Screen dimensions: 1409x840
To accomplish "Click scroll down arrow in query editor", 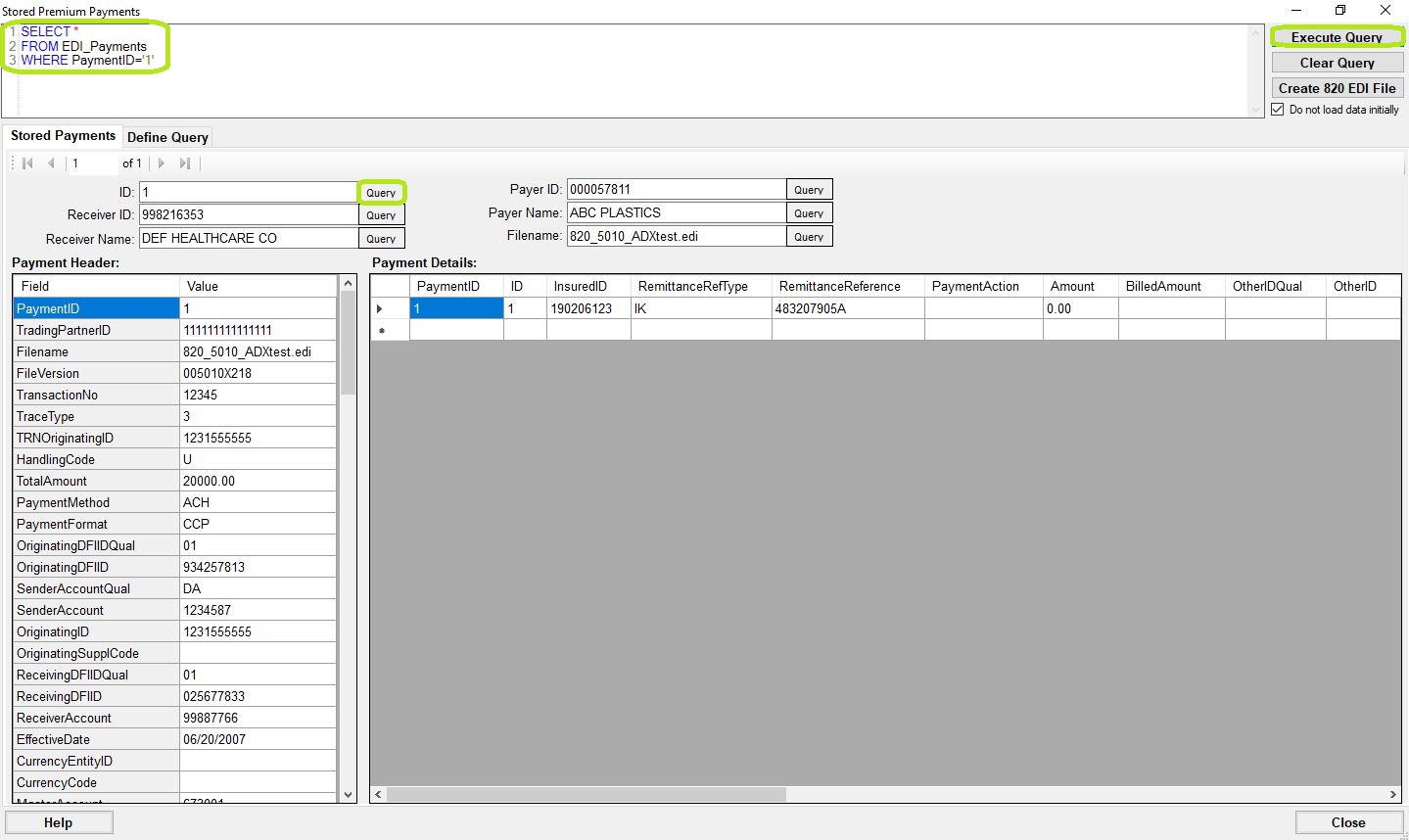I will [x=1256, y=110].
